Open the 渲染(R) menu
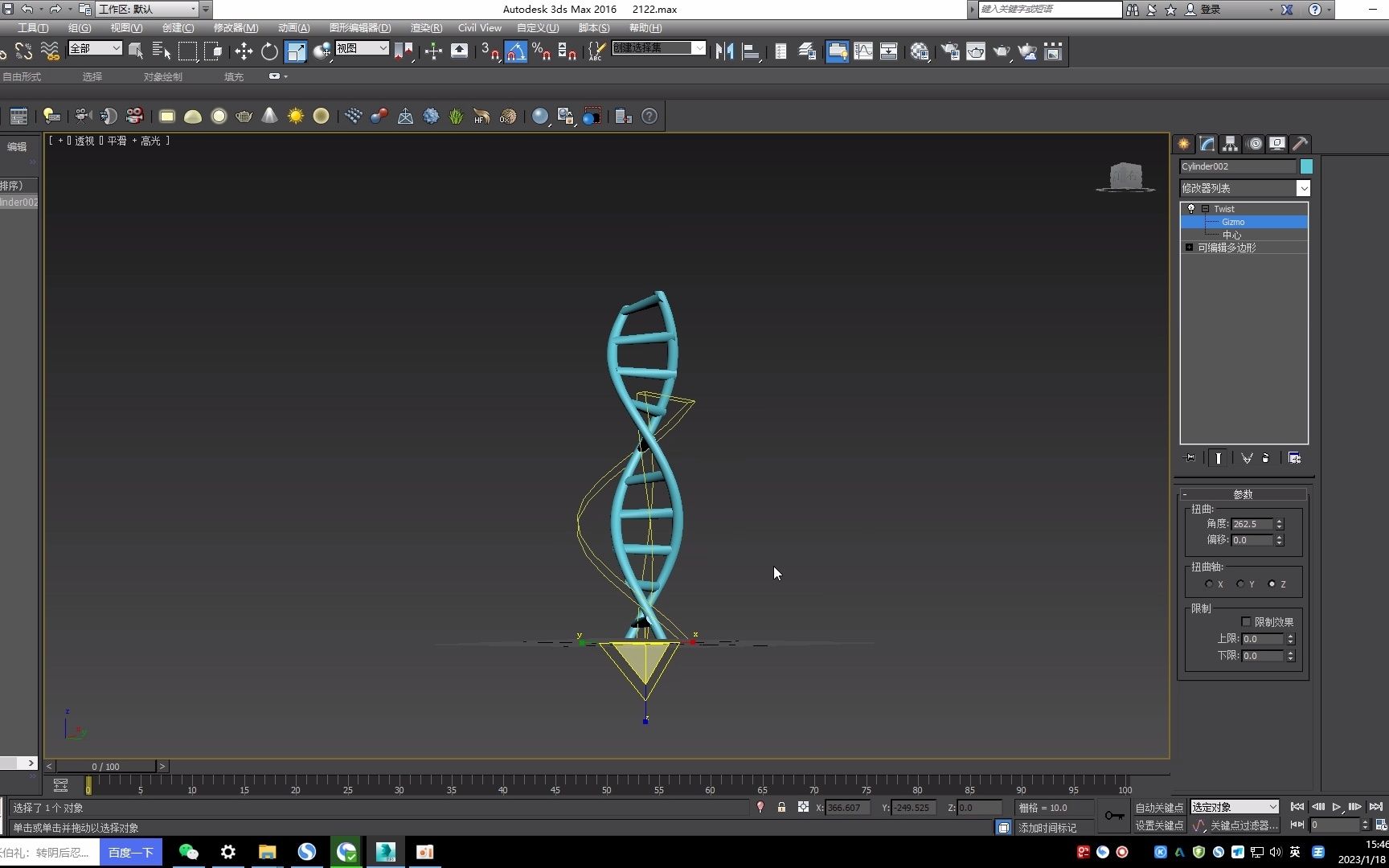 pos(425,27)
